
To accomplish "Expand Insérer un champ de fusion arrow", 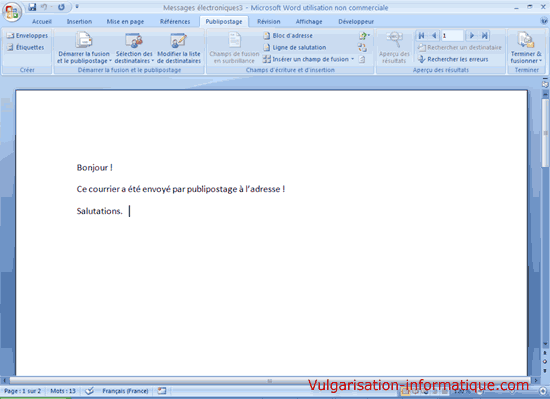I will tap(353, 59).
